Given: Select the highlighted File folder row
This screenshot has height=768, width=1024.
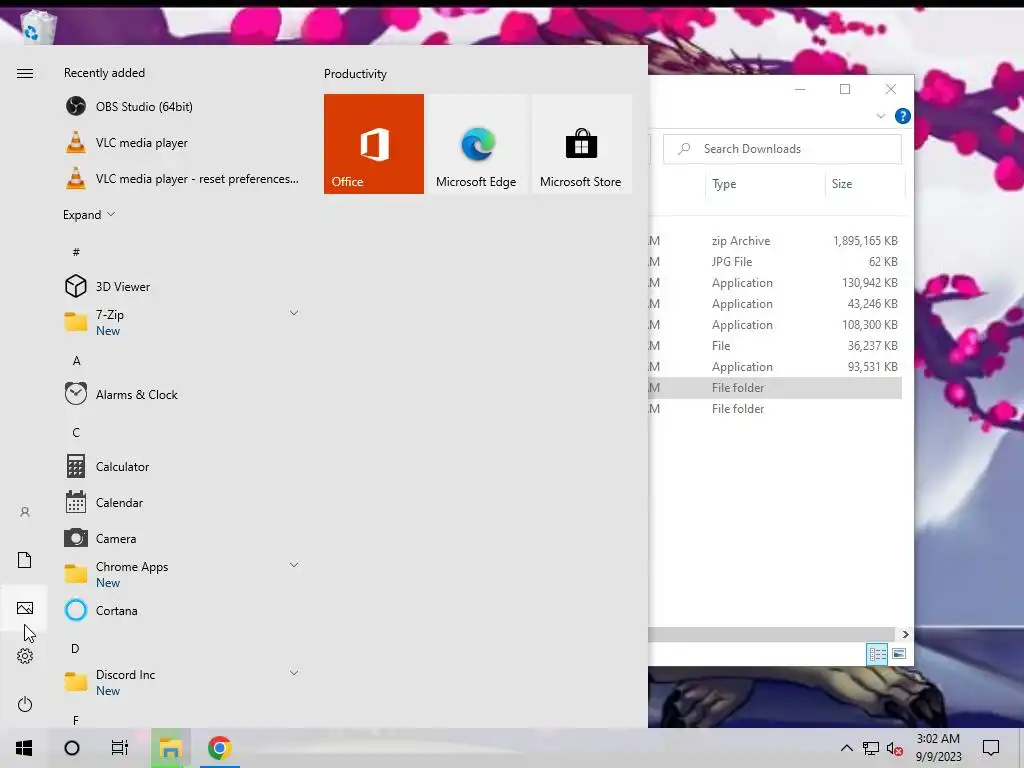Looking at the screenshot, I should point(775,387).
